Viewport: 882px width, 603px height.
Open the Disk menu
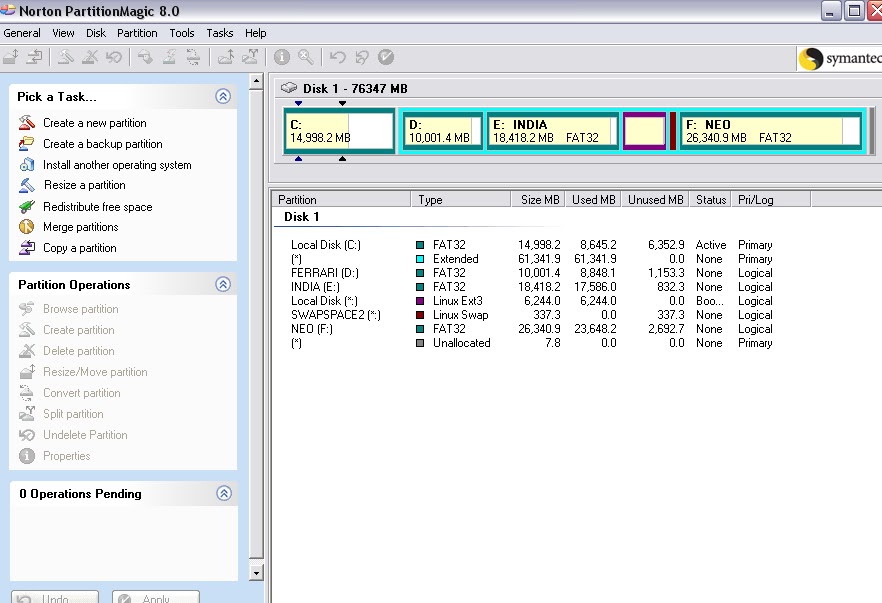[95, 32]
